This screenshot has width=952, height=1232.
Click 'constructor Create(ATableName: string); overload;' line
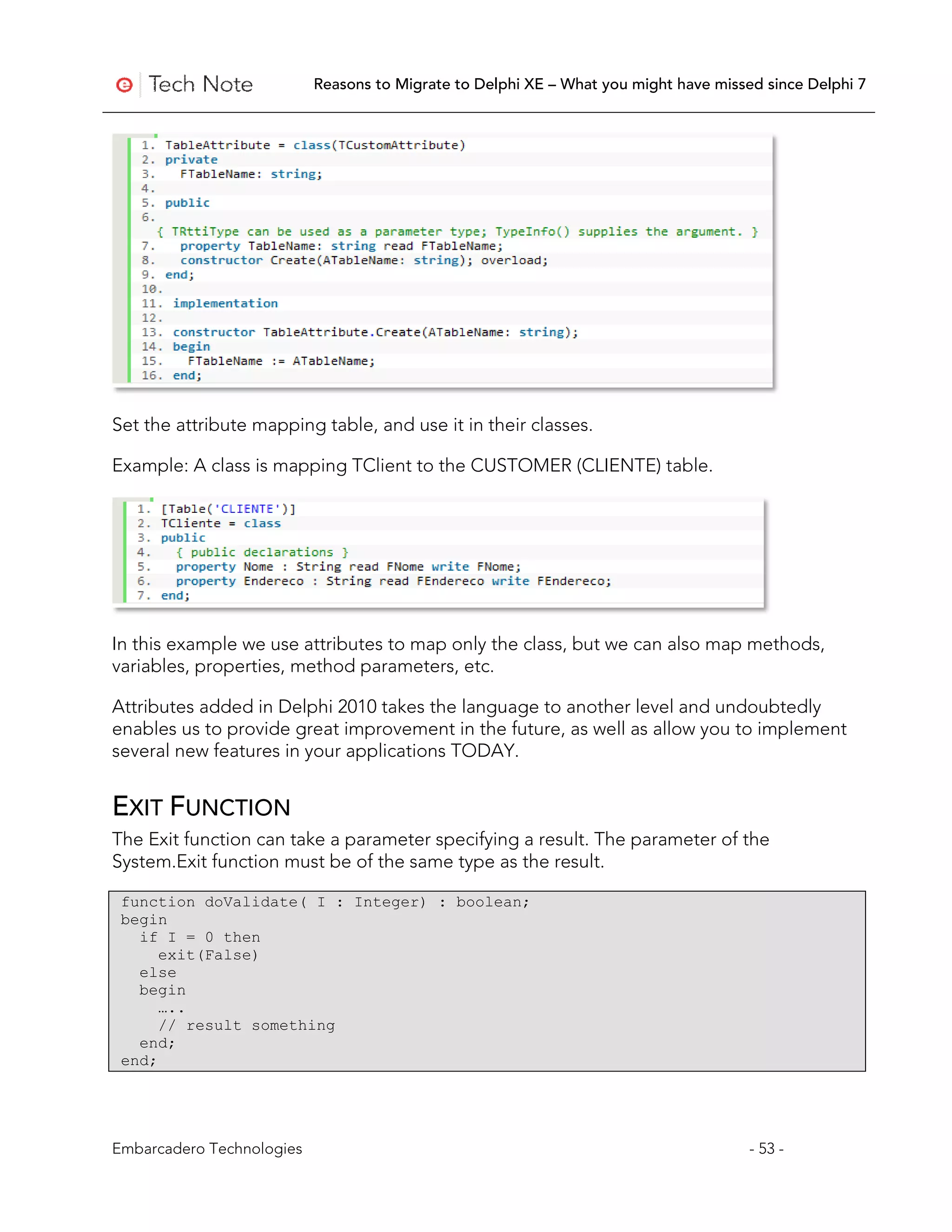(364, 261)
